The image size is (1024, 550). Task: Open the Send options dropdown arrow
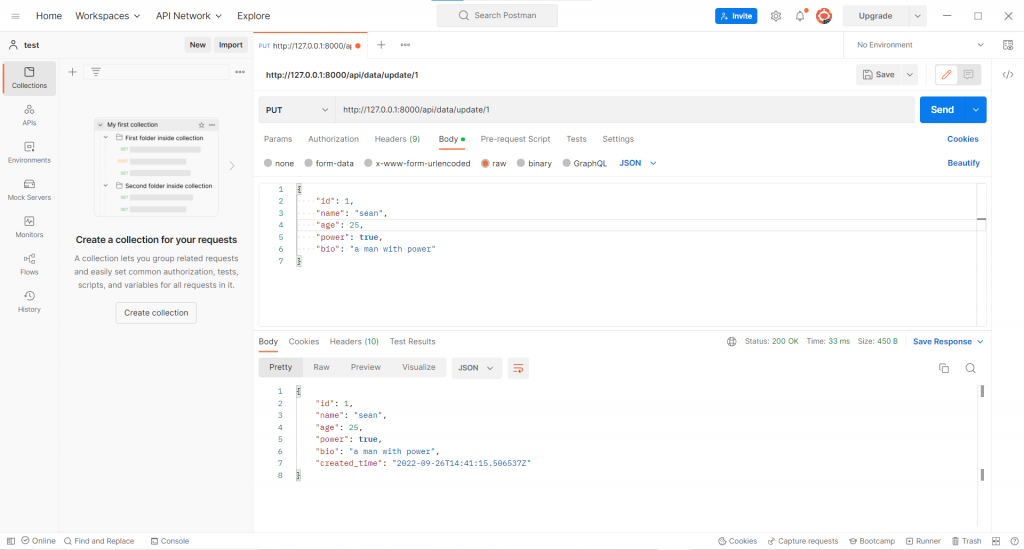point(976,110)
